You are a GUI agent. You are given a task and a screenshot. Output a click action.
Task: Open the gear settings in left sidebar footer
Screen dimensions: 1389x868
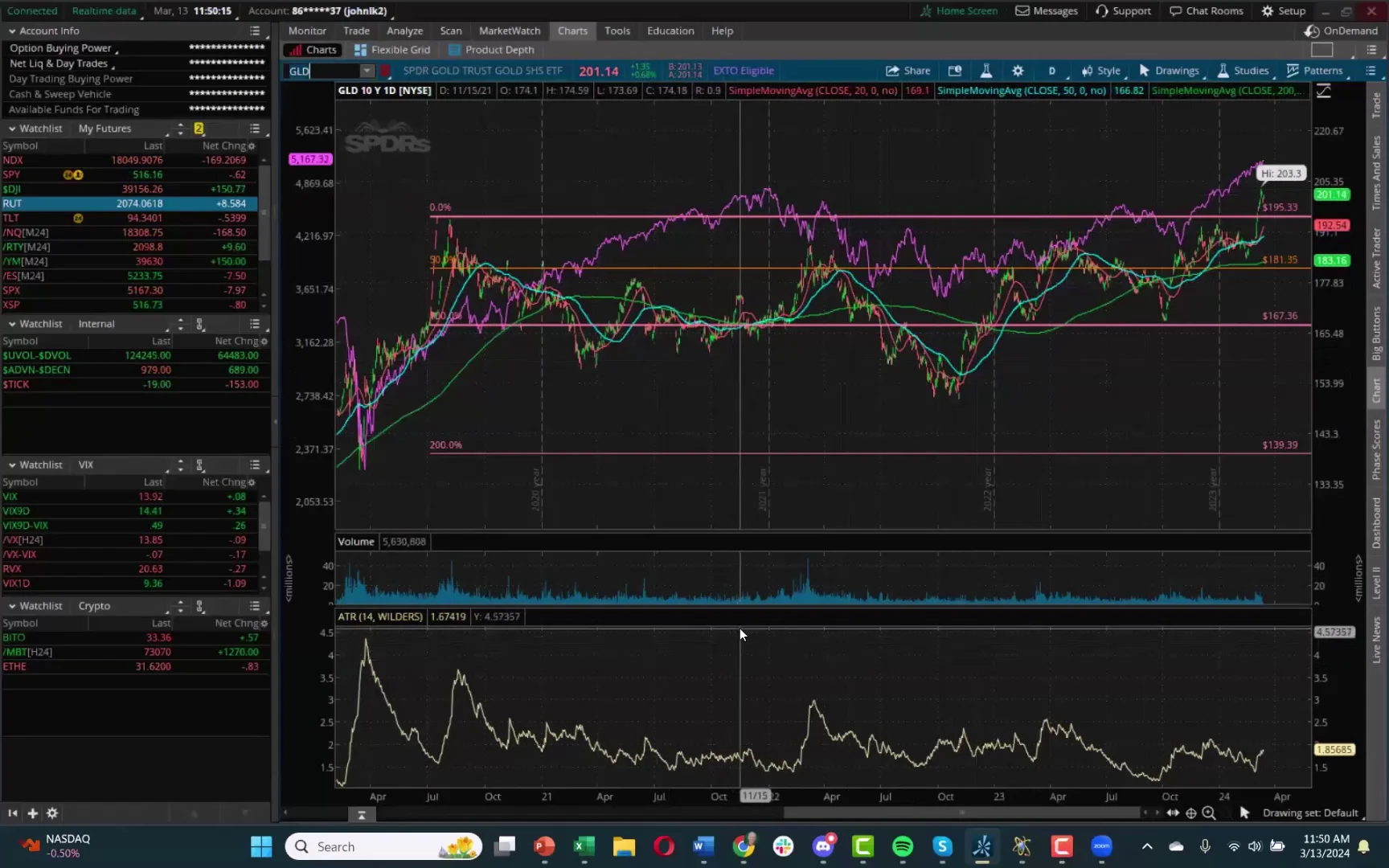(x=52, y=813)
